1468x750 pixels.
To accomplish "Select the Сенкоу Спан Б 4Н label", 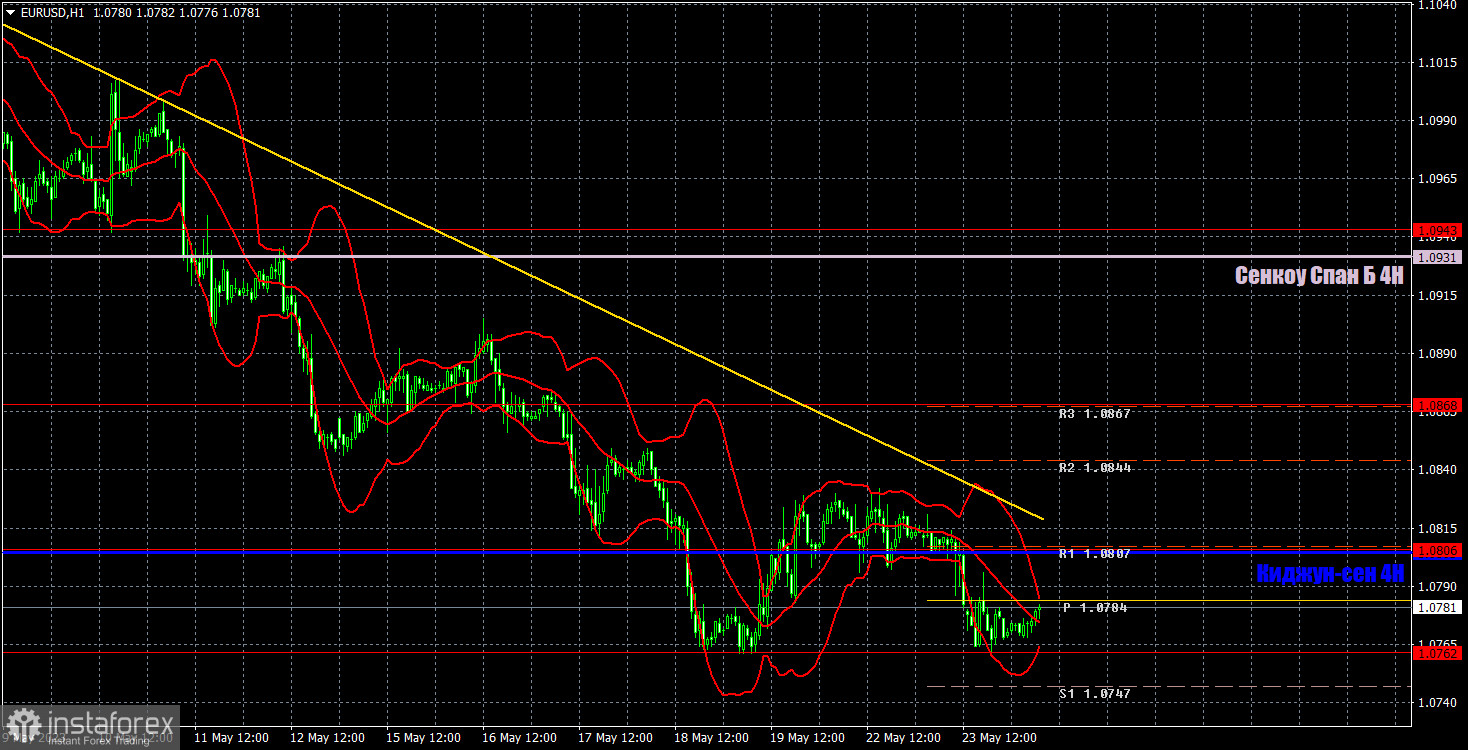I will click(x=1319, y=276).
